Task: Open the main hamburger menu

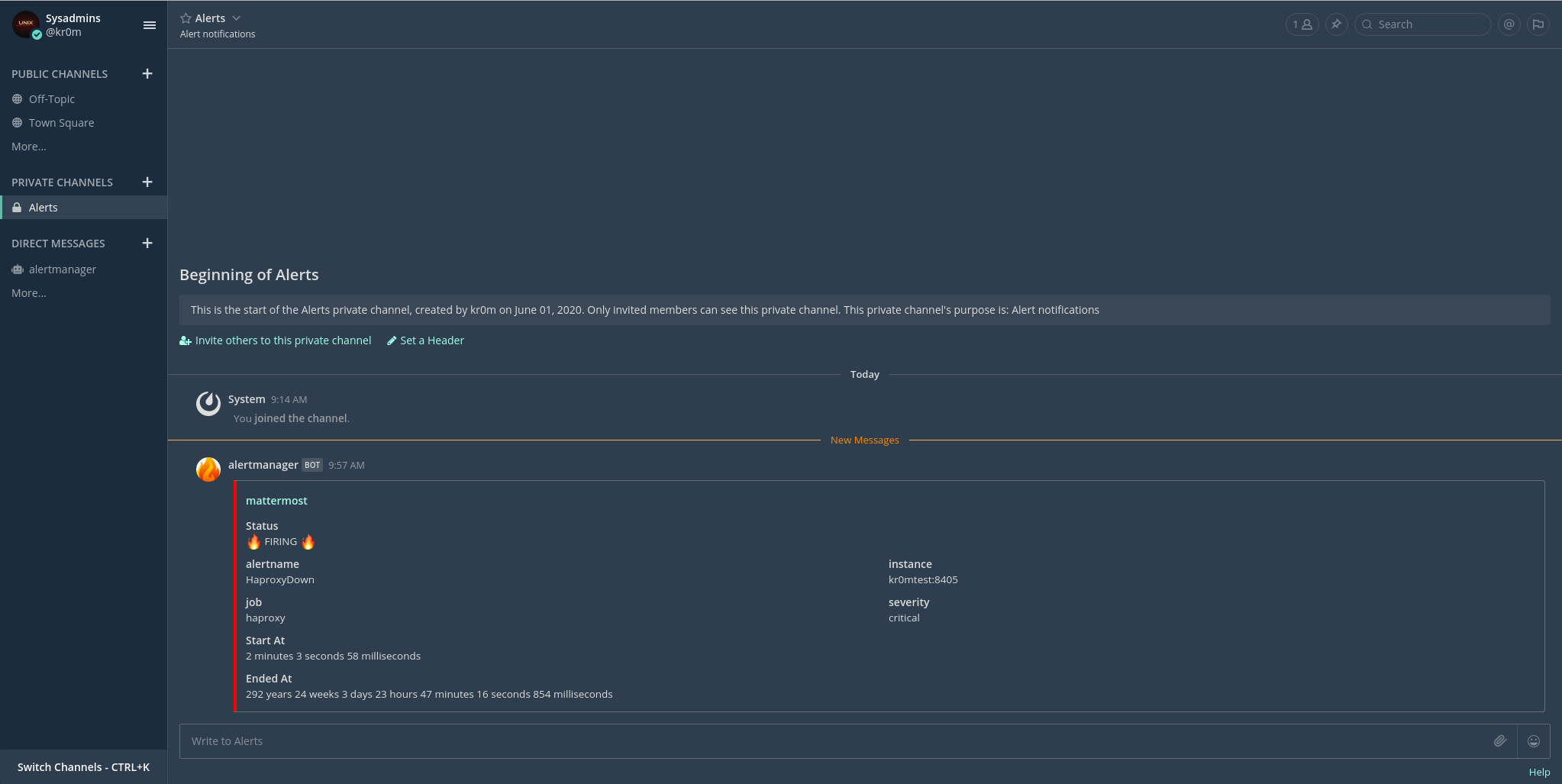Action: coord(150,25)
